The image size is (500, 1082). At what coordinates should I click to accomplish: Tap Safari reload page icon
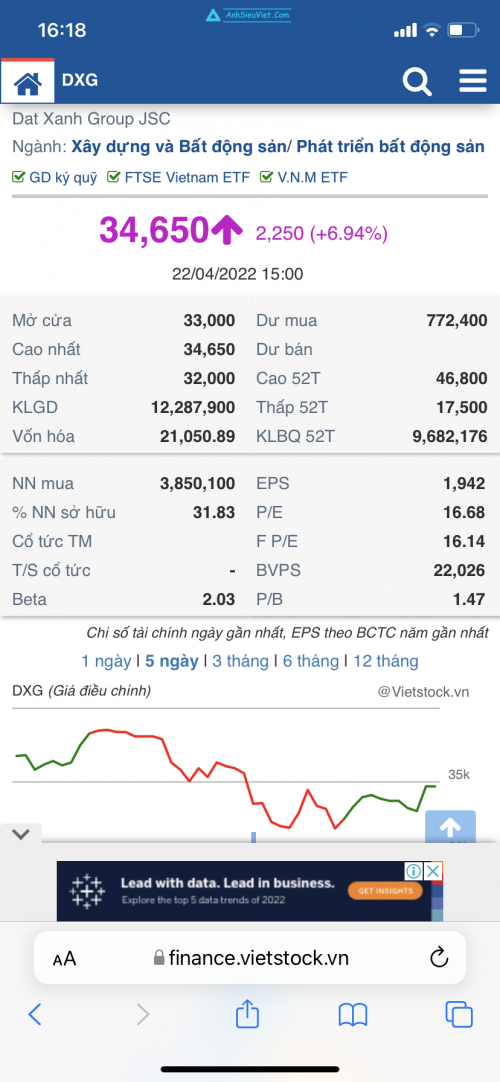439,957
